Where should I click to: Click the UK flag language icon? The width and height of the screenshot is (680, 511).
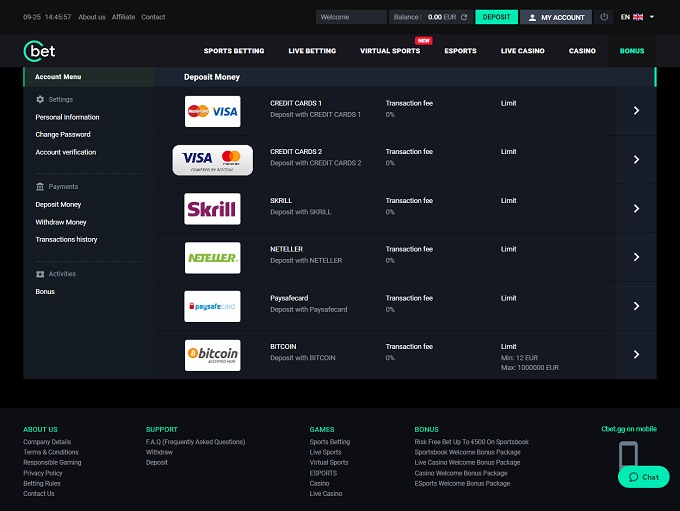click(x=638, y=17)
